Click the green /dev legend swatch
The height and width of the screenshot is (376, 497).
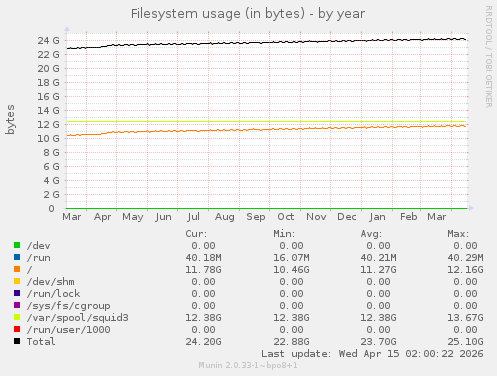17,245
